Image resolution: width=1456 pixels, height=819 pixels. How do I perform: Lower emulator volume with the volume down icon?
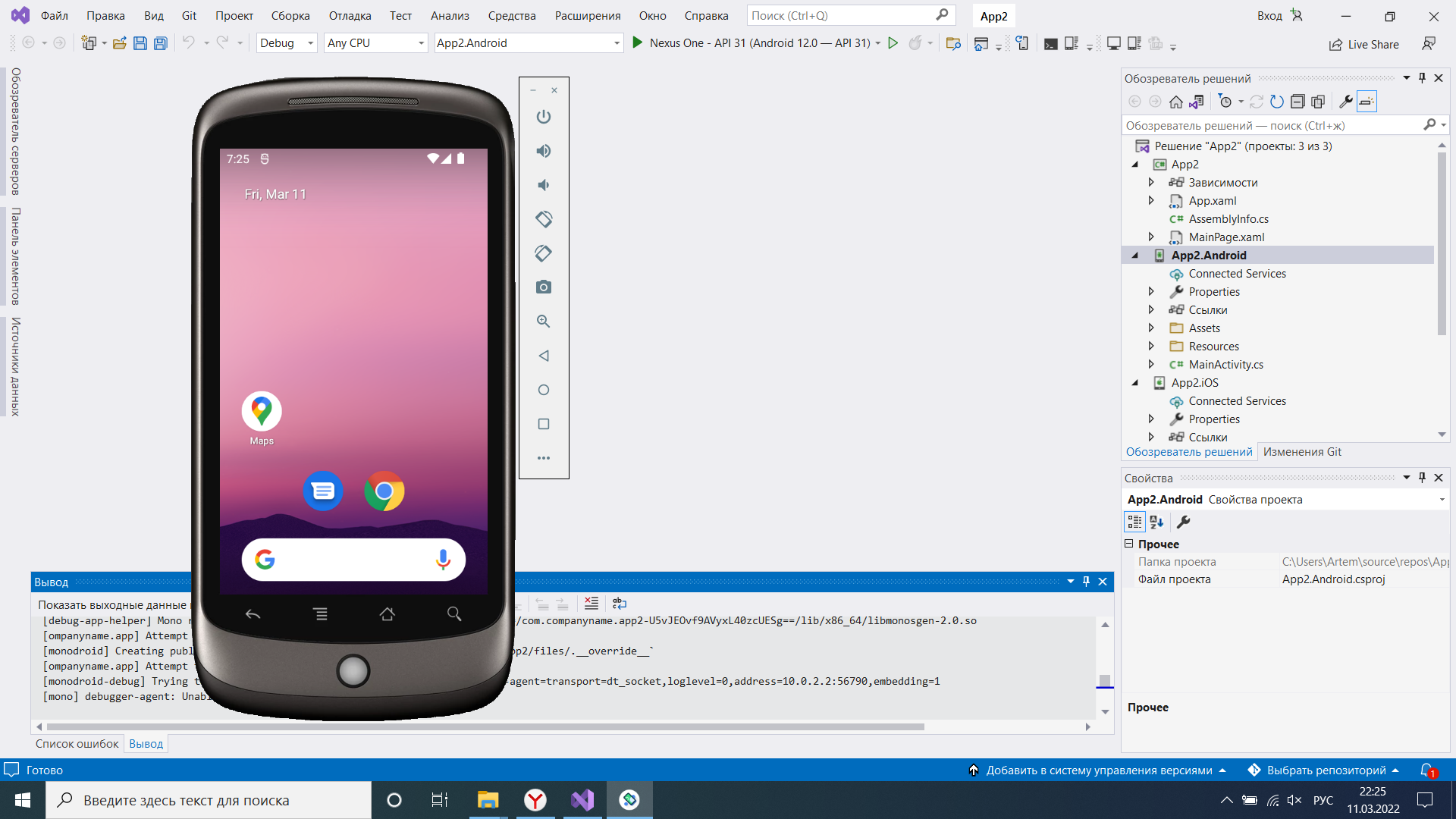pos(544,185)
